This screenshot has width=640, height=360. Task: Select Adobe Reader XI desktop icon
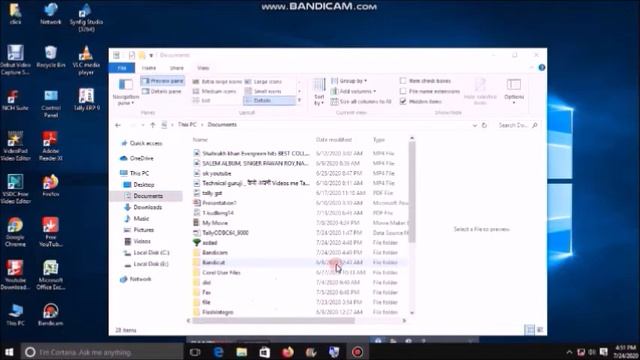pos(51,146)
